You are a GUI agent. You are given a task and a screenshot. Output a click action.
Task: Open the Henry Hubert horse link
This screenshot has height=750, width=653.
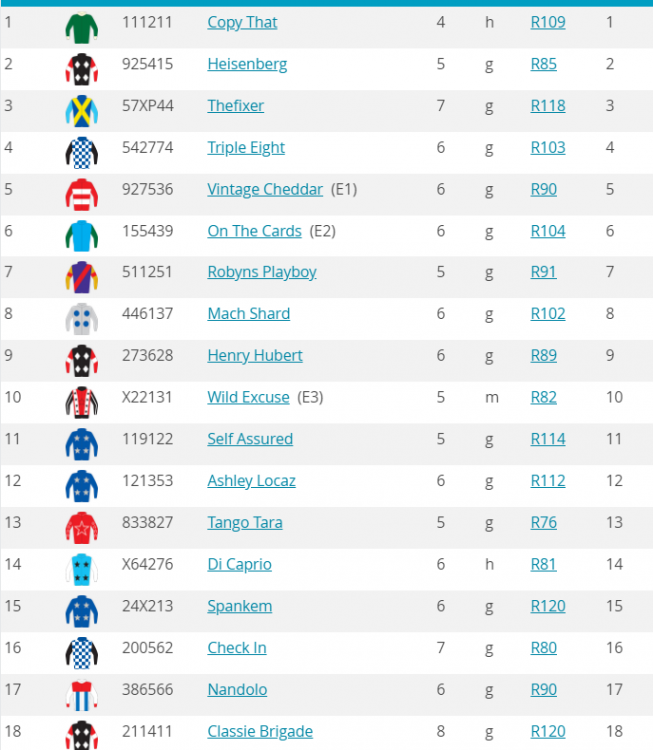point(254,356)
